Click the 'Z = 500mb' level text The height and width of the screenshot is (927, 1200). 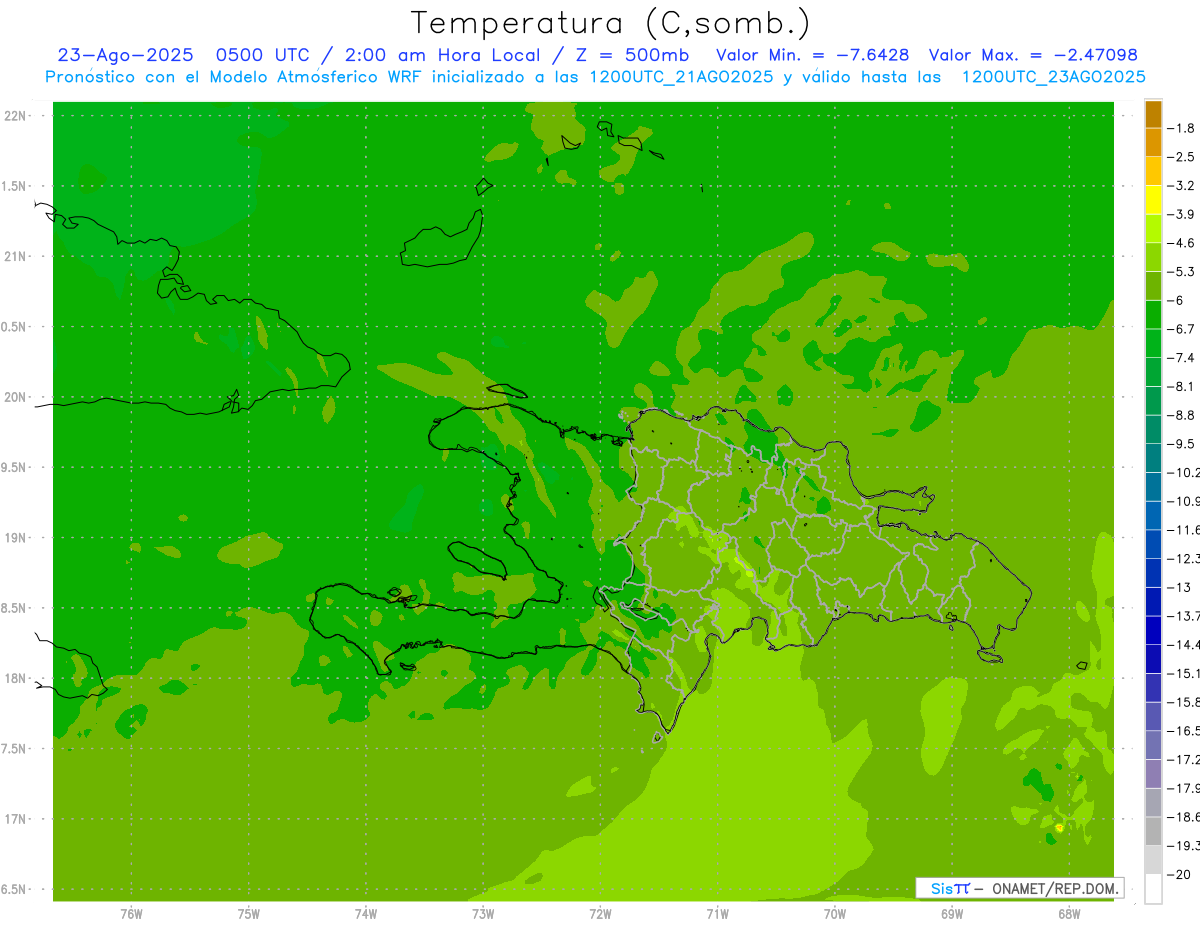tap(633, 55)
